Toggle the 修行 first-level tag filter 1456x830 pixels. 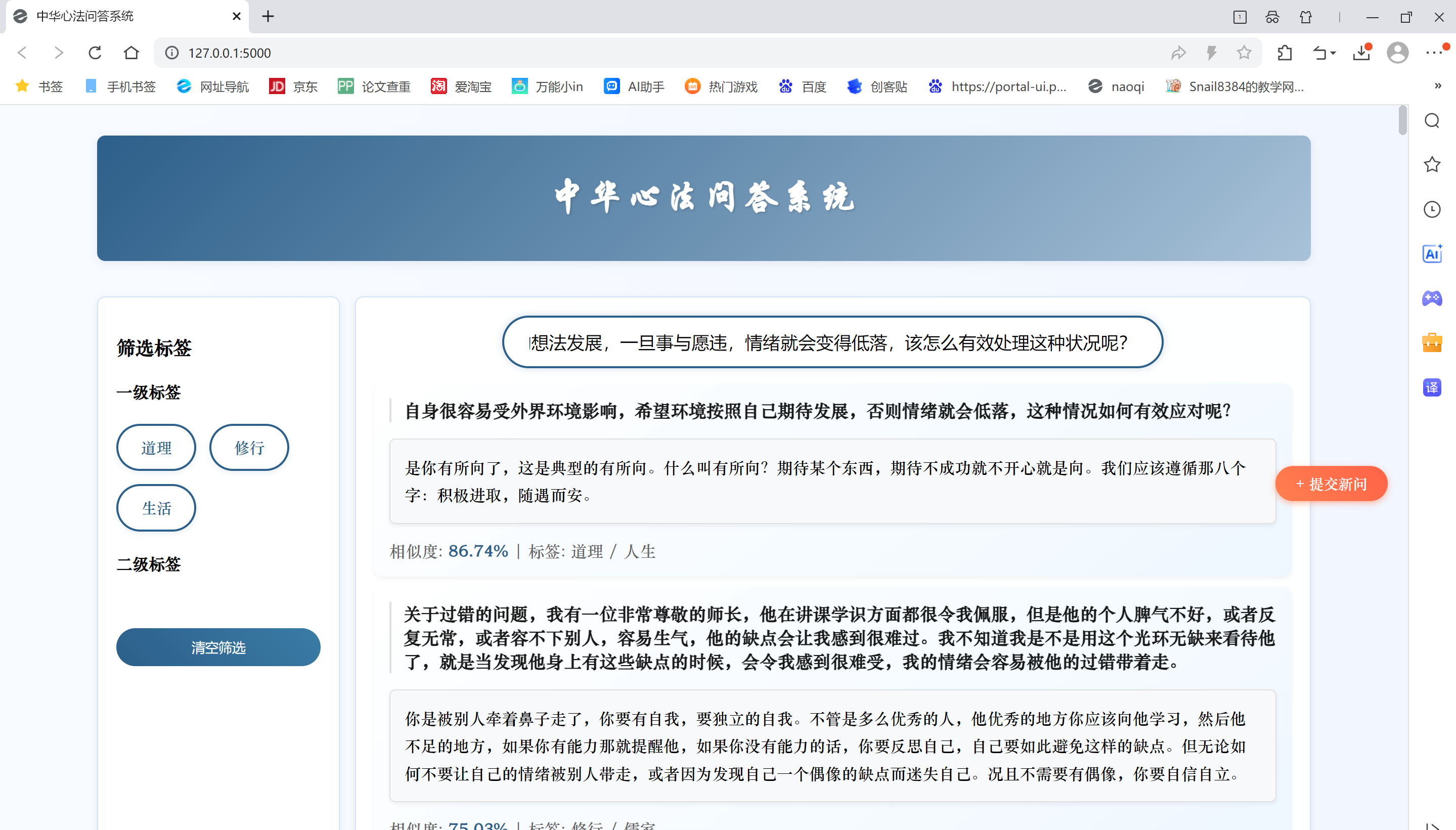[x=249, y=448]
